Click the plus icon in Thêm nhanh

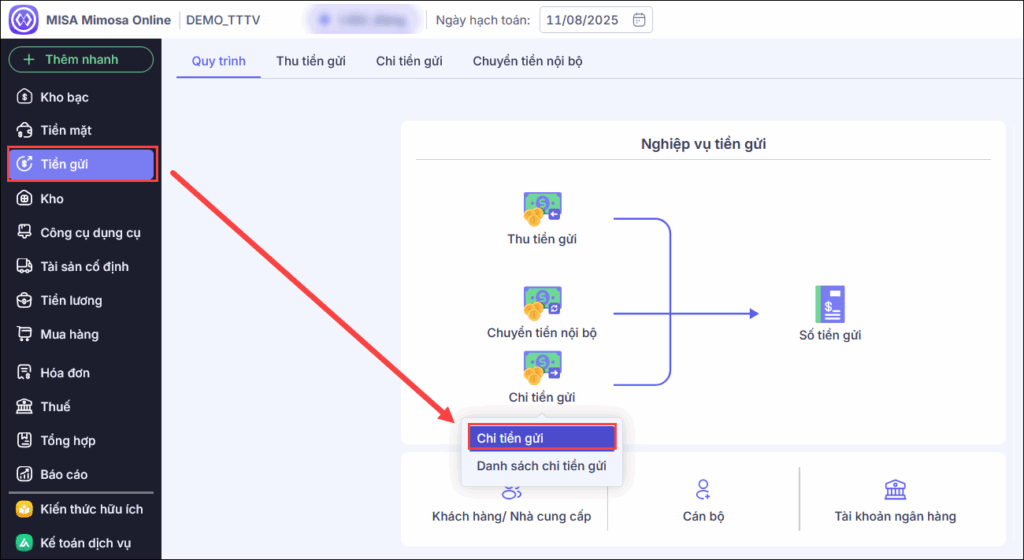pos(29,59)
